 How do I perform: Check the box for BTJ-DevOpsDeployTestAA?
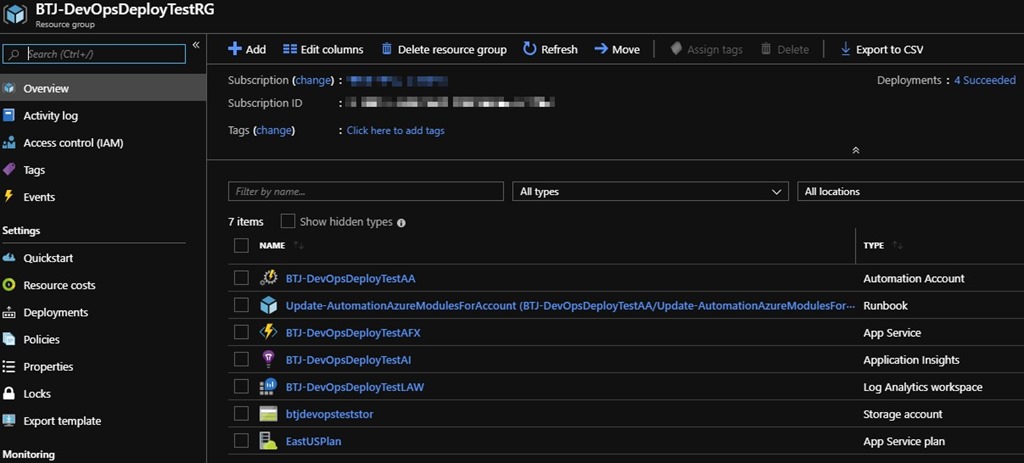click(242, 278)
